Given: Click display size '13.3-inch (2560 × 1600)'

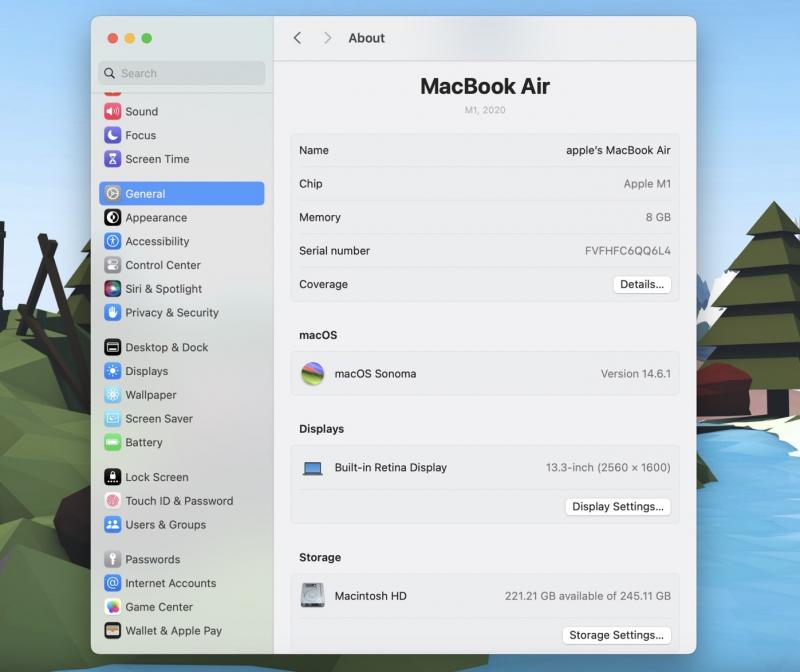Looking at the screenshot, I should 608,467.
